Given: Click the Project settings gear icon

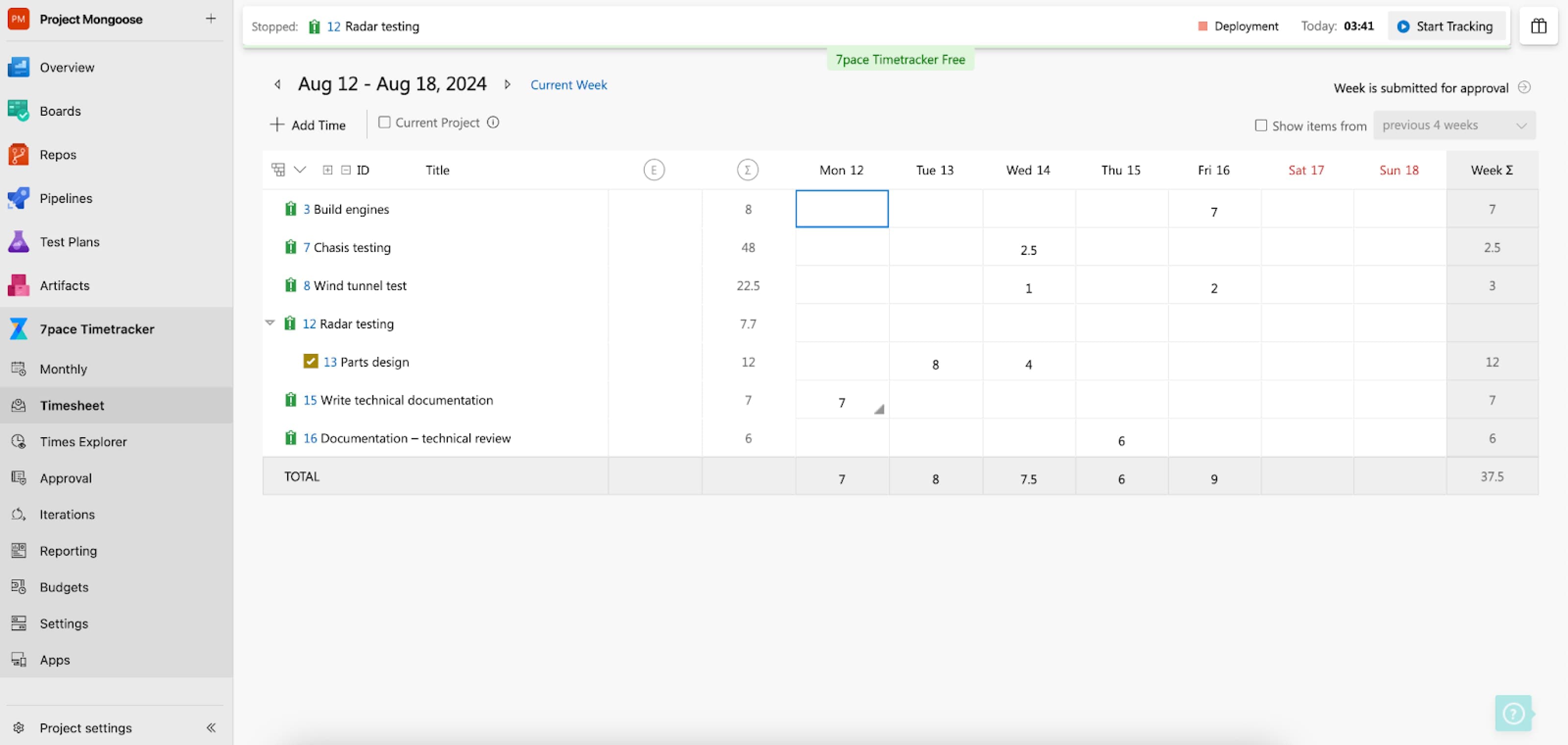Looking at the screenshot, I should point(19,728).
